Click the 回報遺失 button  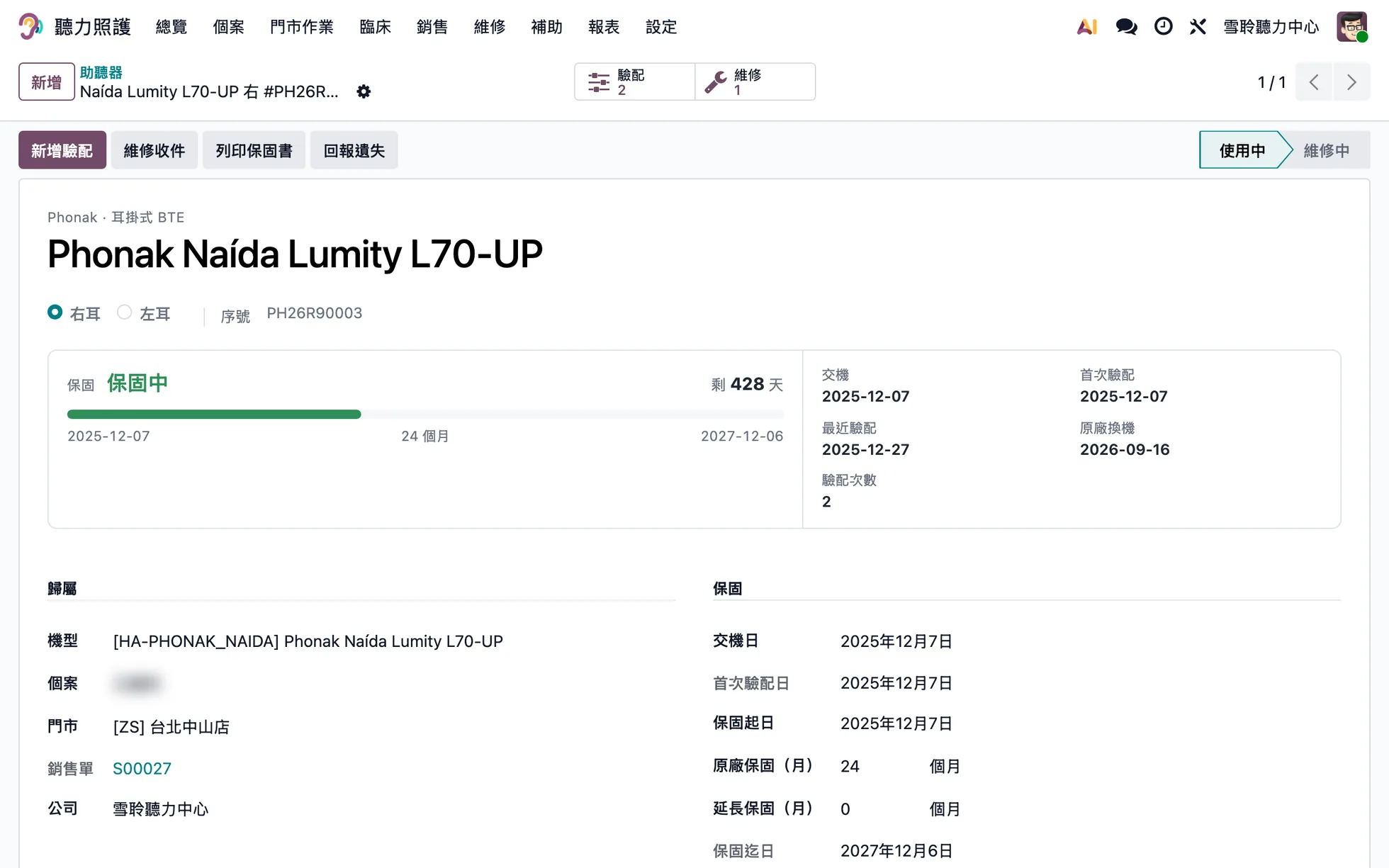pyautogui.click(x=354, y=150)
